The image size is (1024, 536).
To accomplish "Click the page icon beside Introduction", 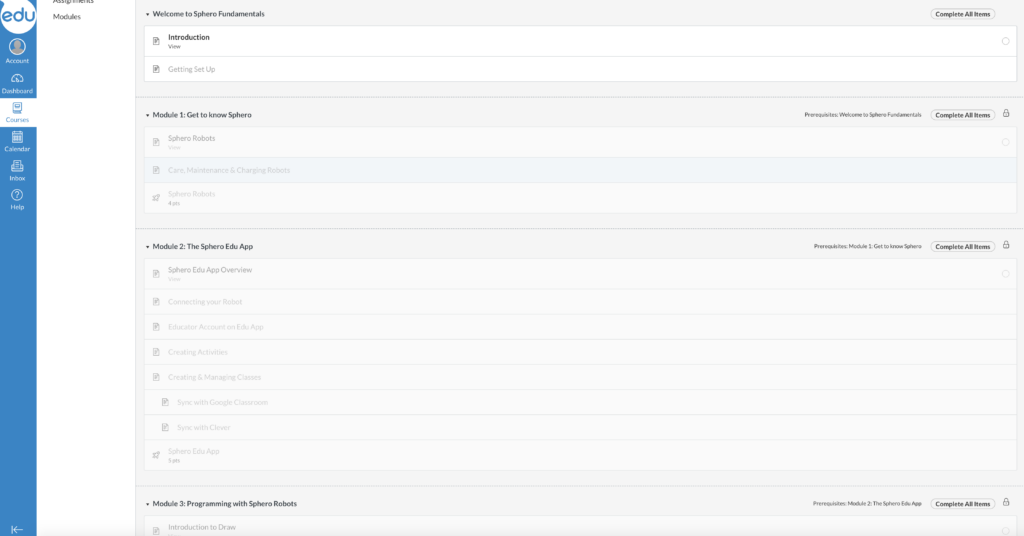I will point(156,41).
